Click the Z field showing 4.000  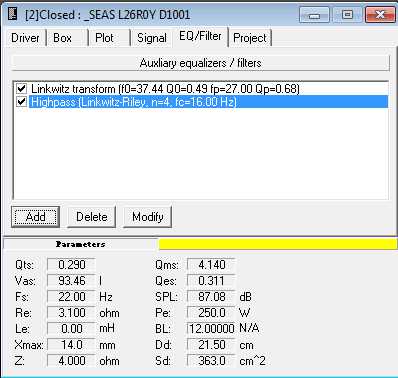(71, 361)
